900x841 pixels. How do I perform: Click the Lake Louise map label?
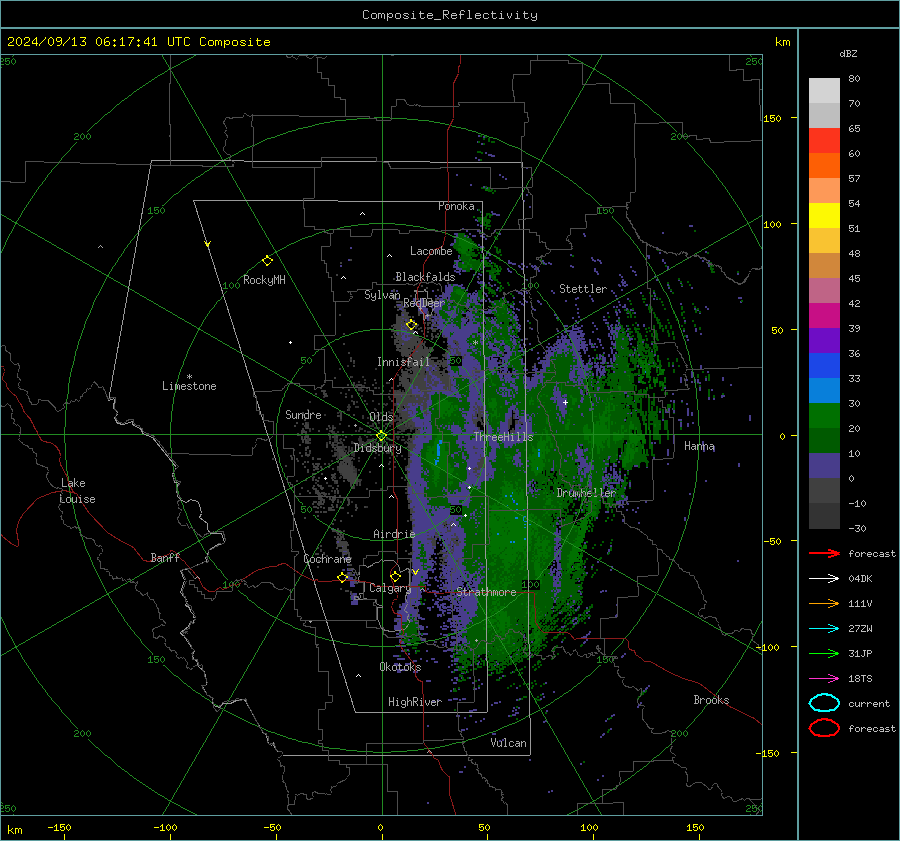point(77,491)
